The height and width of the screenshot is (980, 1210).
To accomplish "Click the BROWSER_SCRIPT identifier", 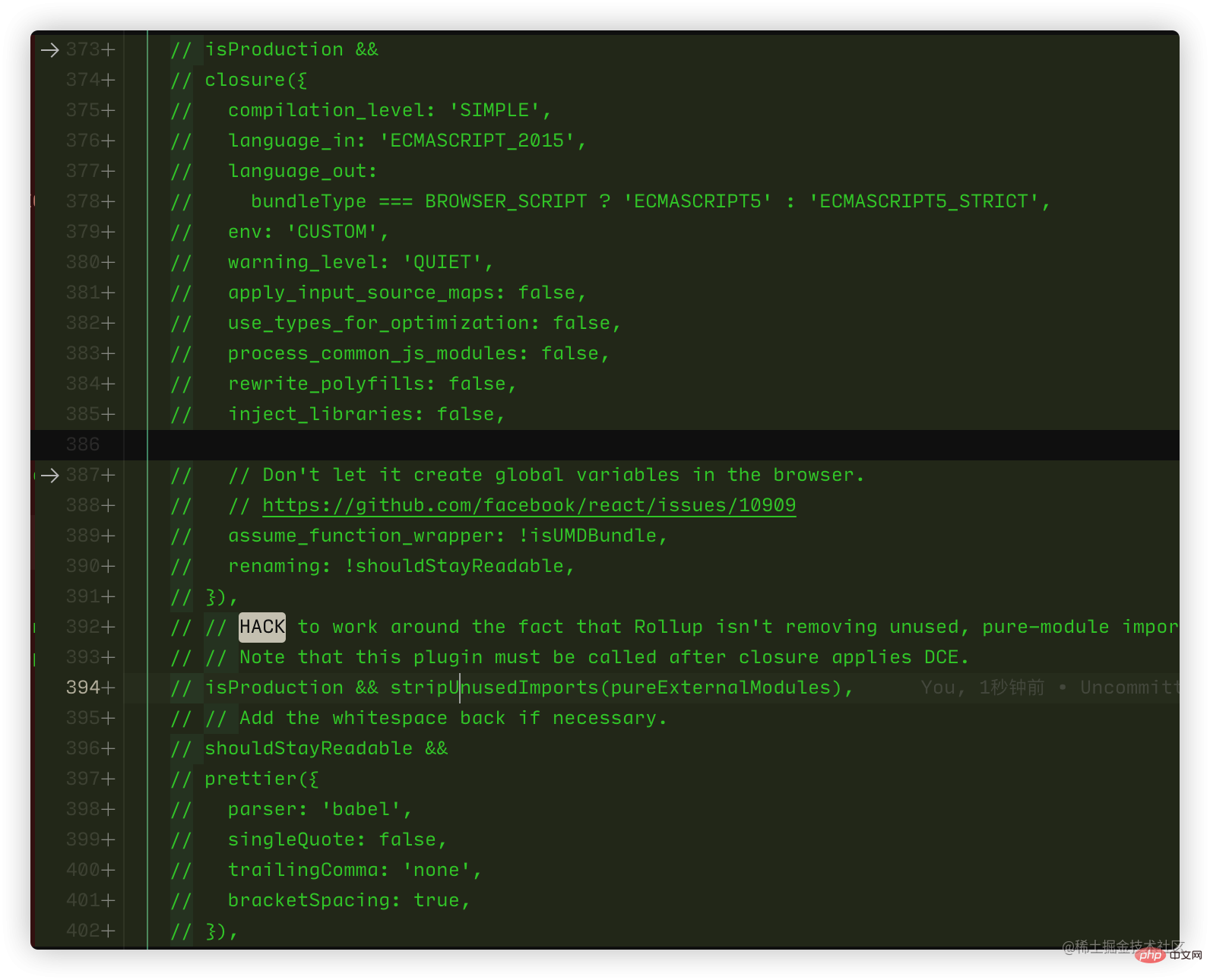I will point(505,201).
